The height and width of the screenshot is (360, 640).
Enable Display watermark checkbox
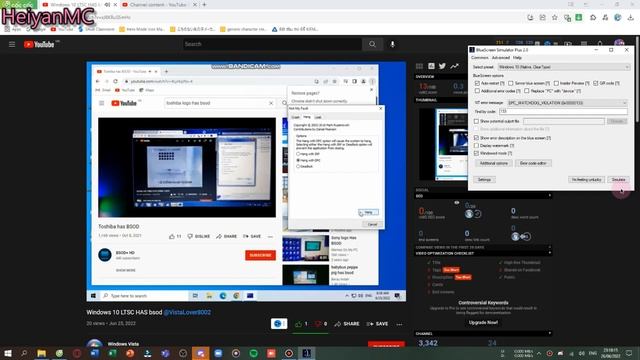click(x=476, y=146)
